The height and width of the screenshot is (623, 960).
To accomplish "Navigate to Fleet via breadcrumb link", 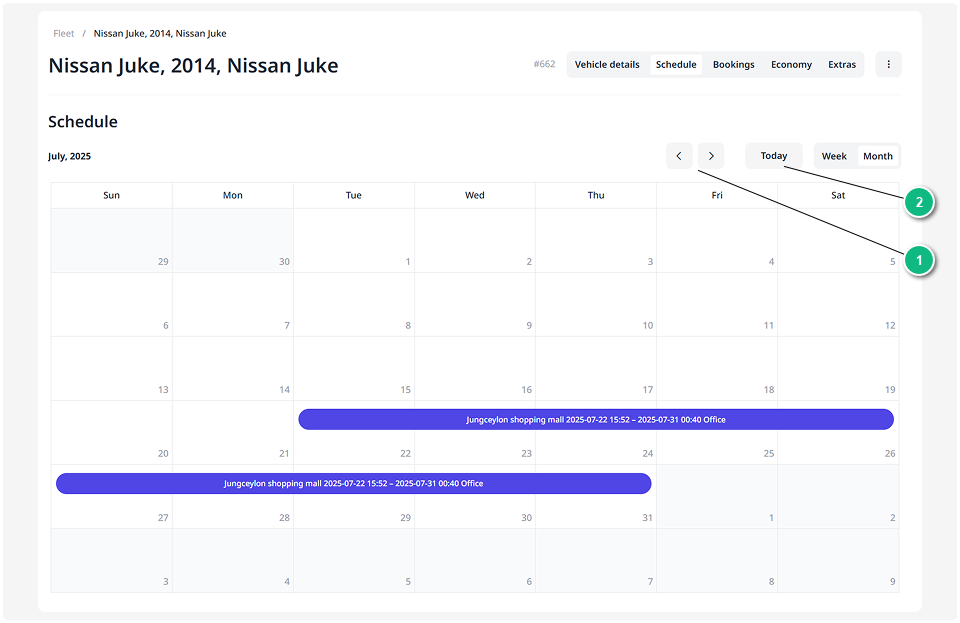I will tap(64, 34).
